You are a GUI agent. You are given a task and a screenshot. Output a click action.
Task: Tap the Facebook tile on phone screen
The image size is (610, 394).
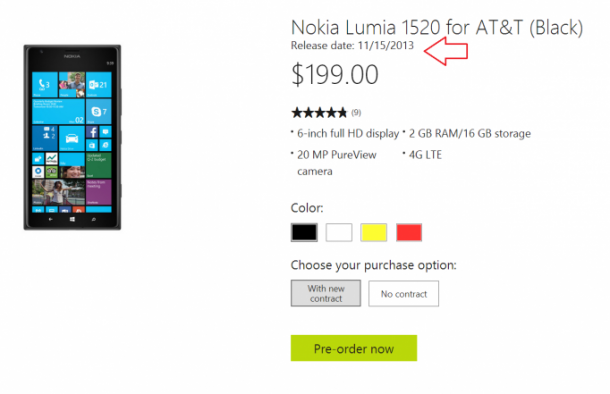click(92, 132)
